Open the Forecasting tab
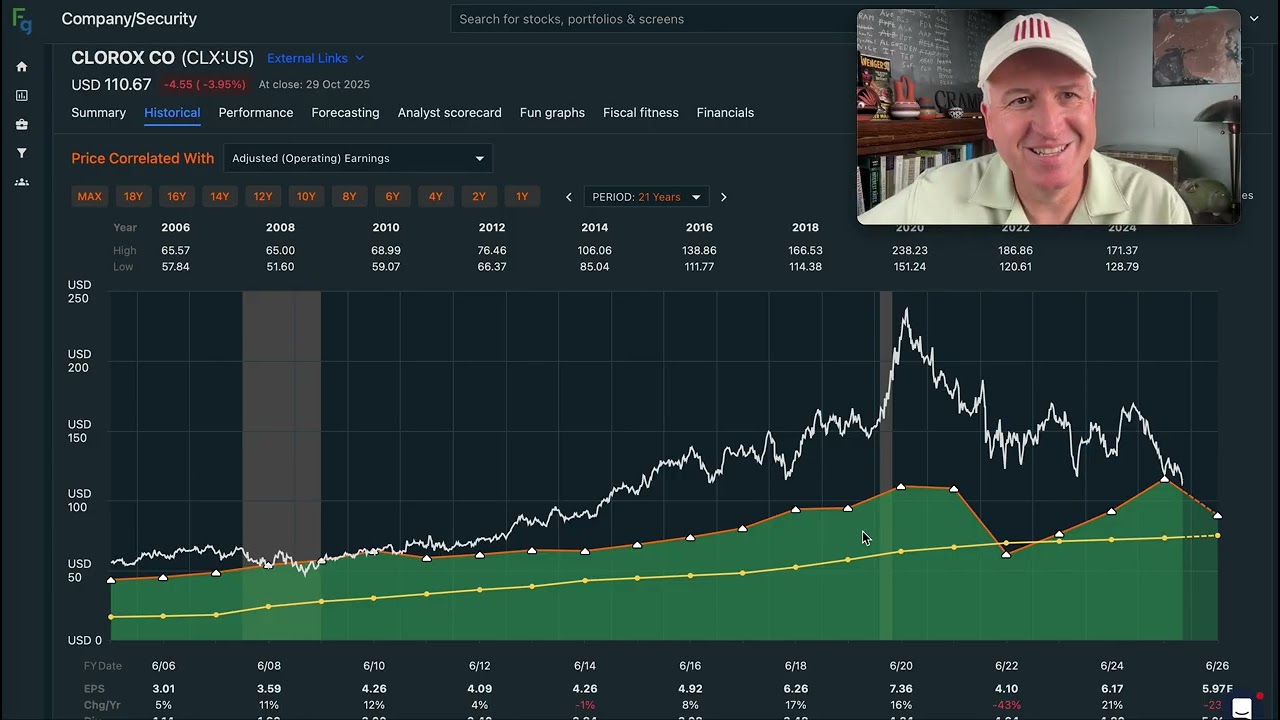This screenshot has height=720, width=1280. [x=345, y=113]
